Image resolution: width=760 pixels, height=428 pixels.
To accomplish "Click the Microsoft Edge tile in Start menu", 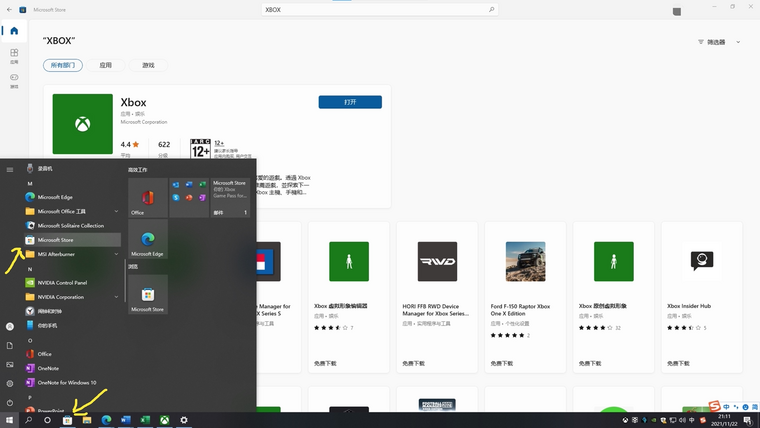I will 148,238.
